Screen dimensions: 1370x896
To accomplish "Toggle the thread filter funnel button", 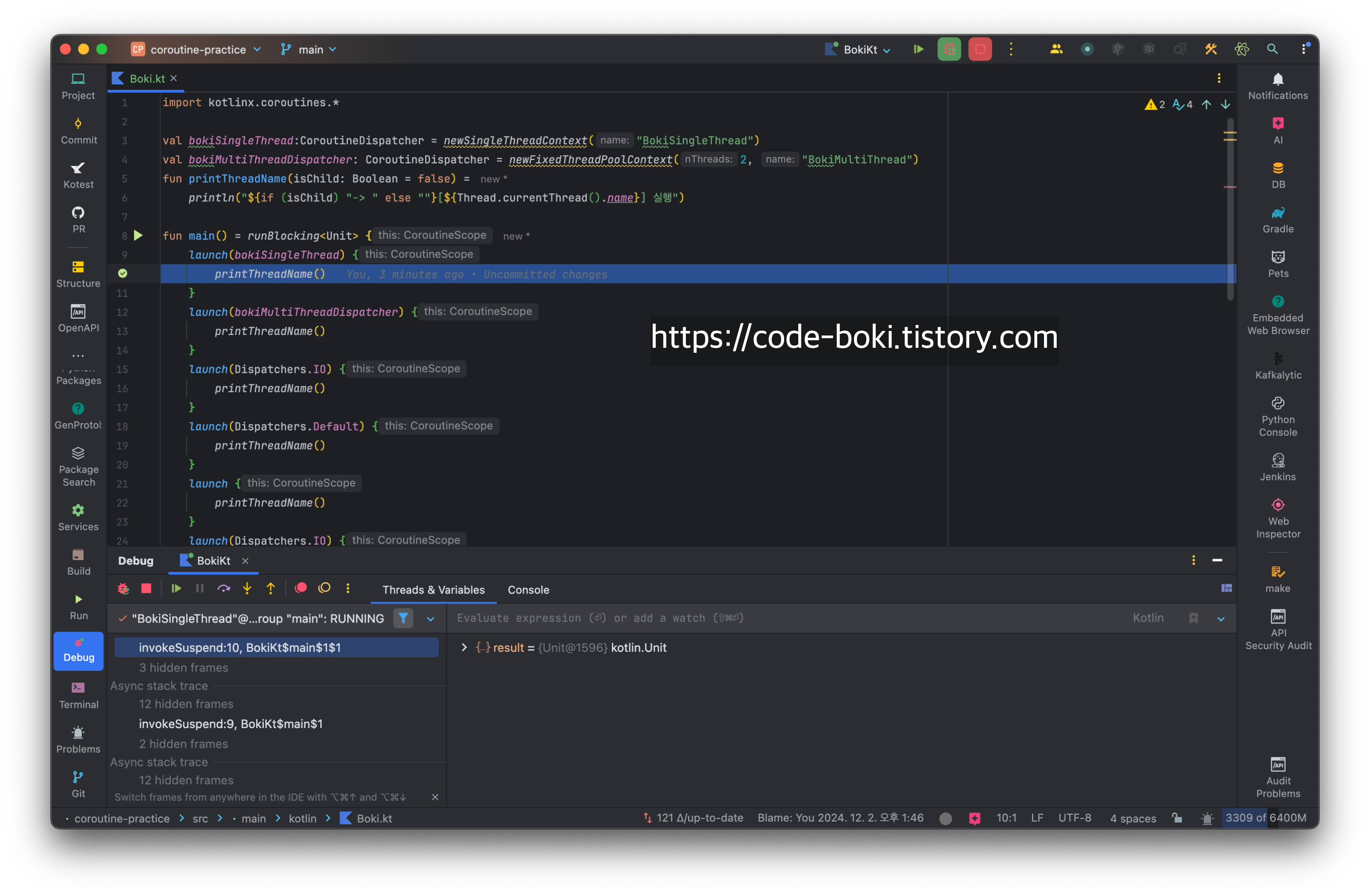I will pos(403,618).
